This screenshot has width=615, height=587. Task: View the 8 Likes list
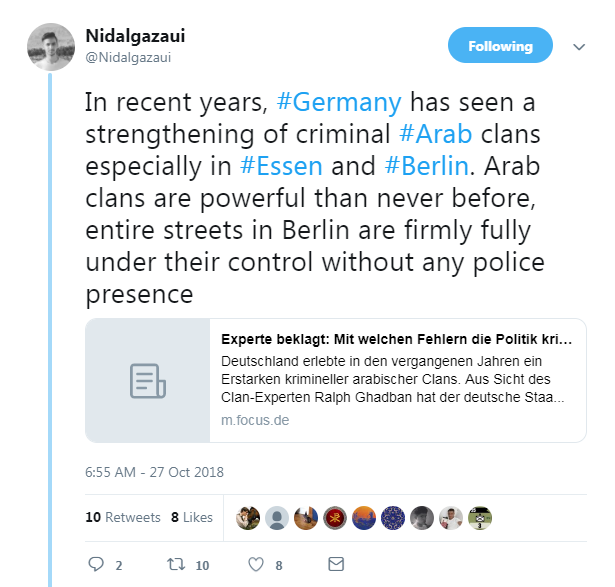click(x=192, y=517)
